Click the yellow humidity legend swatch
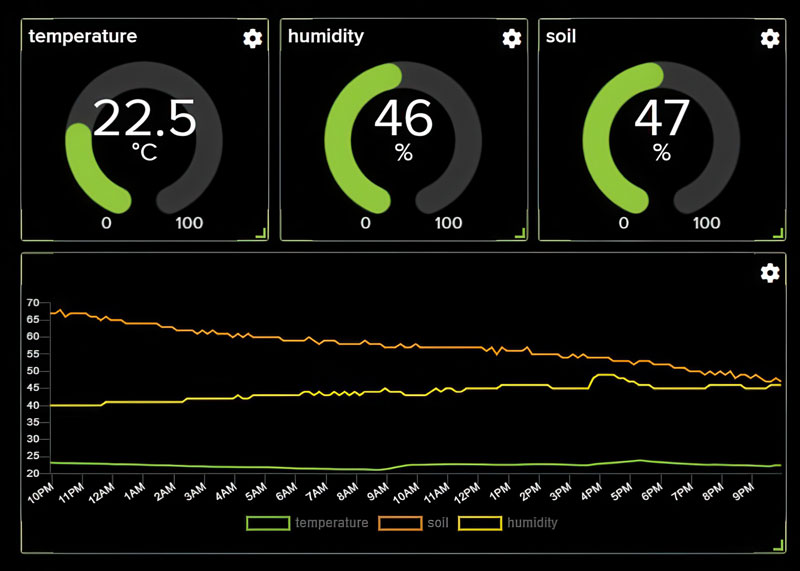 [480, 523]
